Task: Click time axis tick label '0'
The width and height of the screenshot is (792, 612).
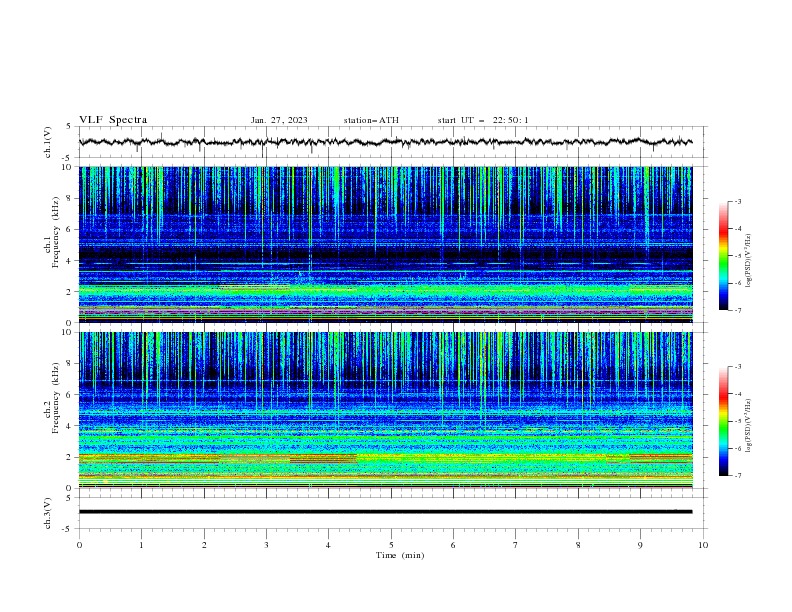Action: click(x=79, y=545)
